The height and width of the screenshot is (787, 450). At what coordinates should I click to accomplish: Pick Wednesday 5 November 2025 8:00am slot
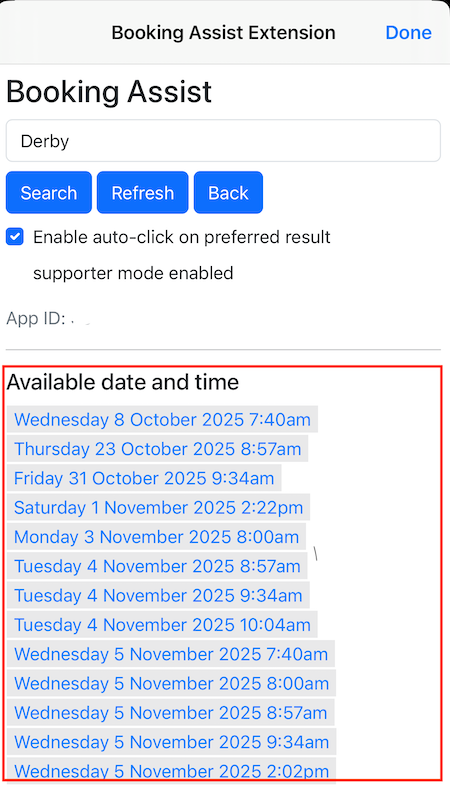pyautogui.click(x=171, y=684)
